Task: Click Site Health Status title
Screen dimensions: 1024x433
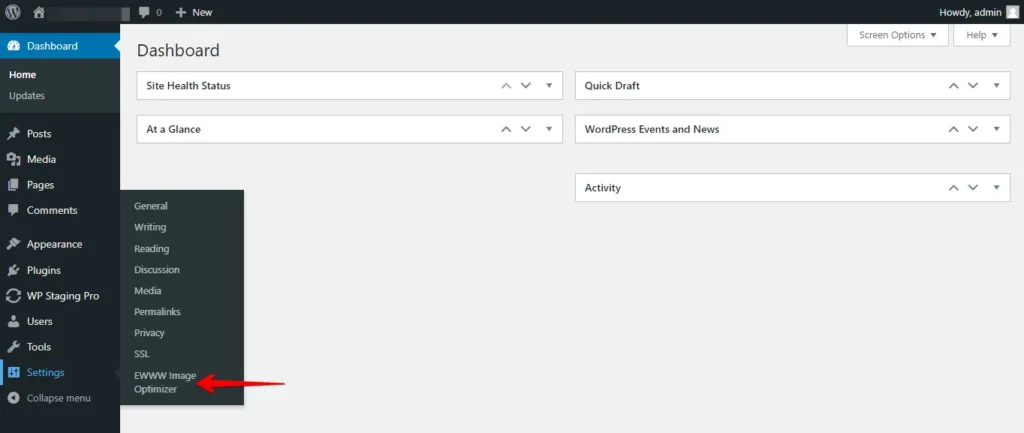Action: (x=188, y=86)
